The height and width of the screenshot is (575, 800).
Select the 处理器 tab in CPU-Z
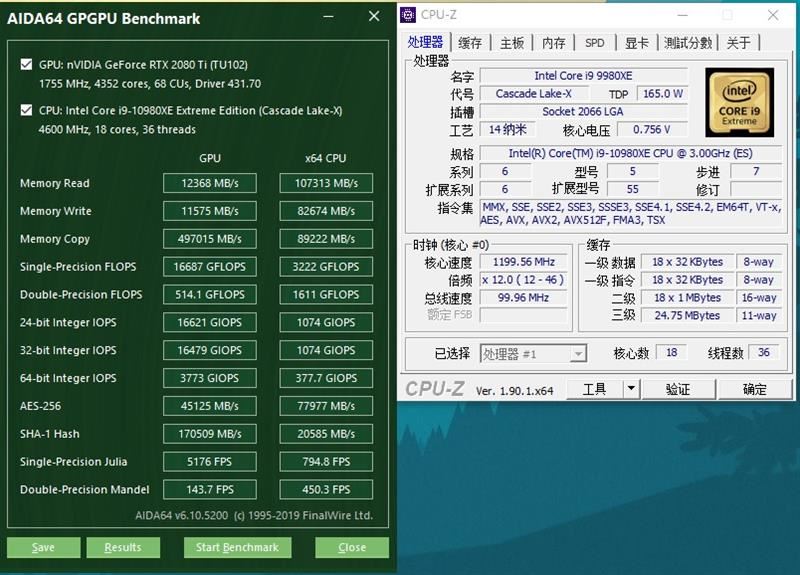pos(425,42)
